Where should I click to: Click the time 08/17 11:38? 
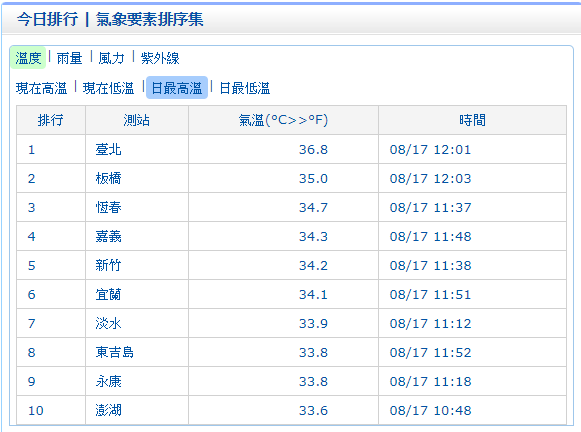[x=430, y=266]
